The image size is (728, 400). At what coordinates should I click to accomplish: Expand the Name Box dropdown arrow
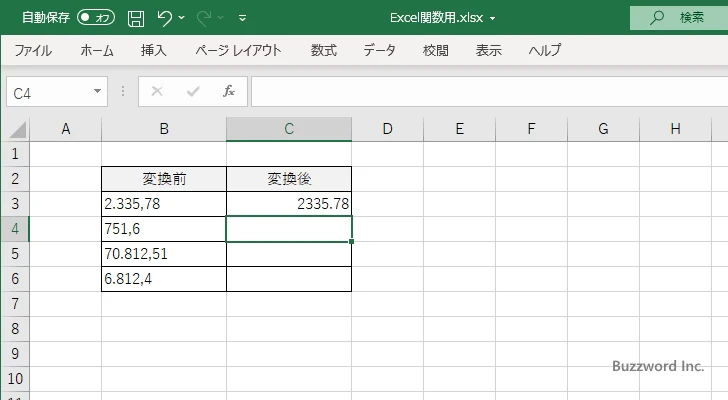pos(98,91)
